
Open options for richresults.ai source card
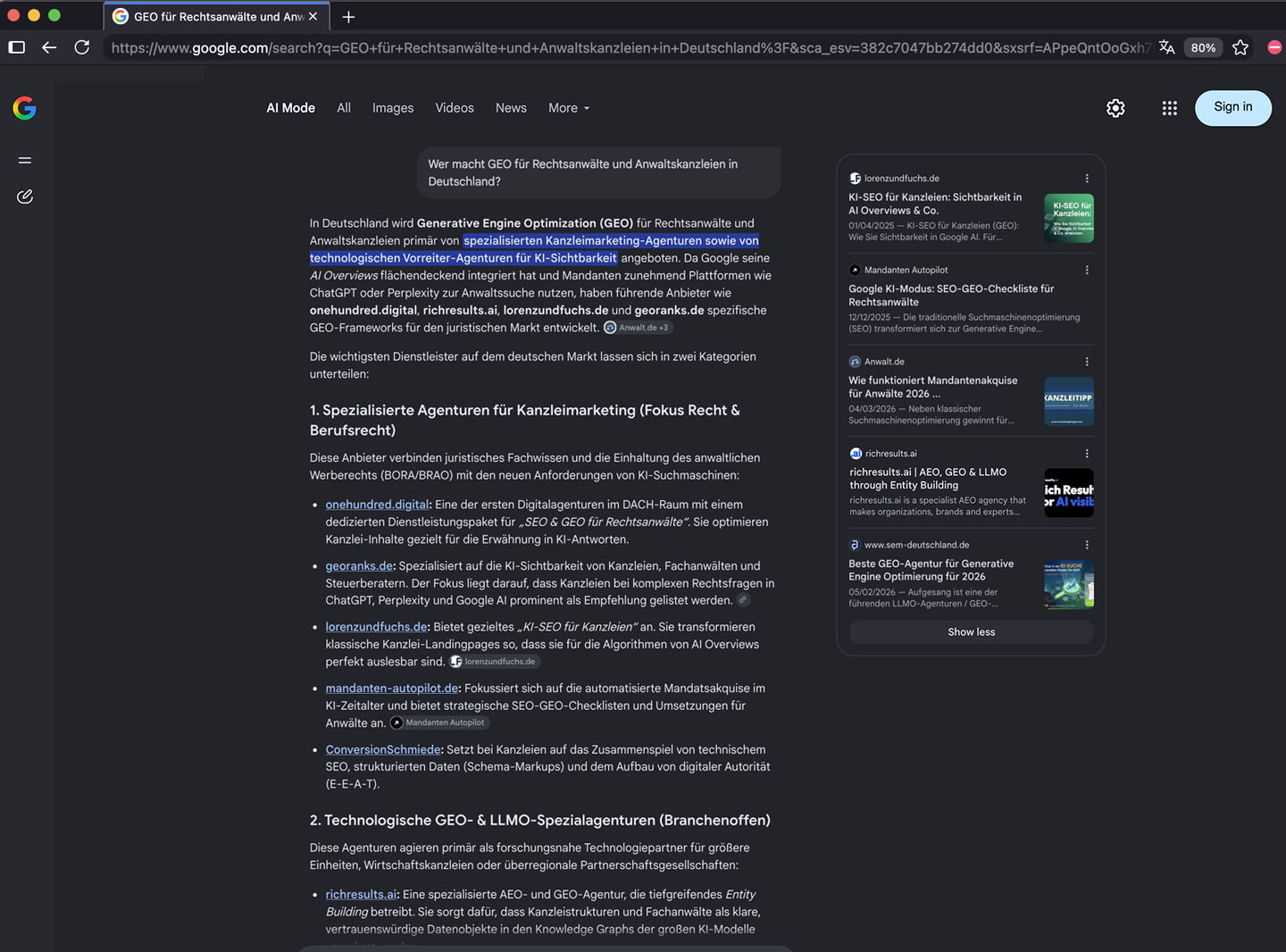click(x=1087, y=454)
